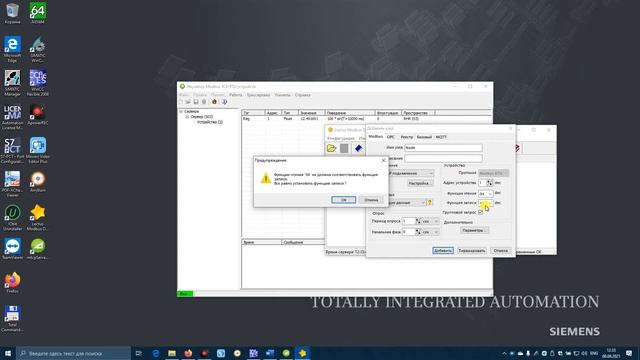Open Total Commander desktop icon
Image resolution: width=640 pixels, height=360 pixels.
[12, 319]
